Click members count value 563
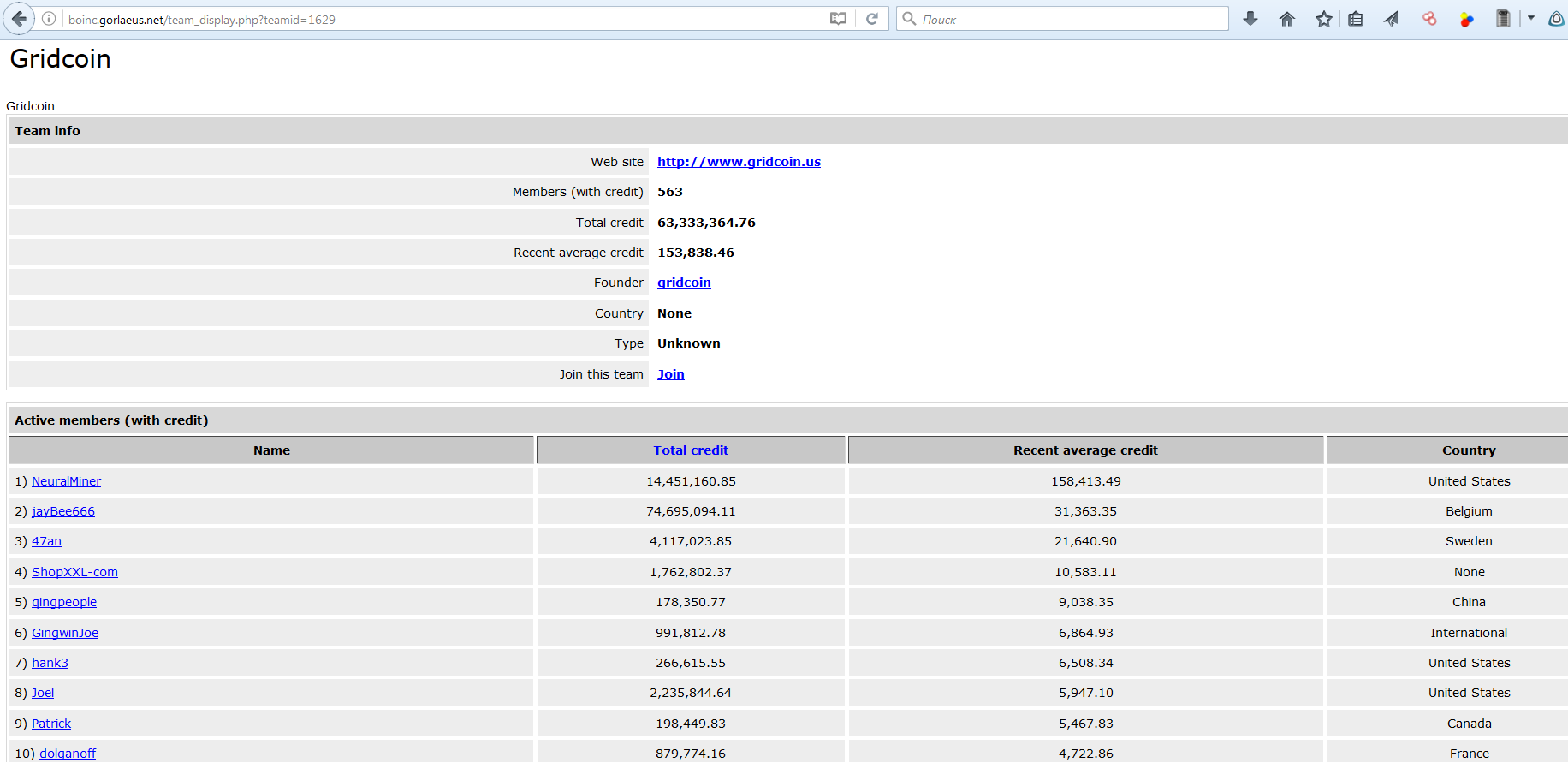The width and height of the screenshot is (1568, 763). coord(670,192)
